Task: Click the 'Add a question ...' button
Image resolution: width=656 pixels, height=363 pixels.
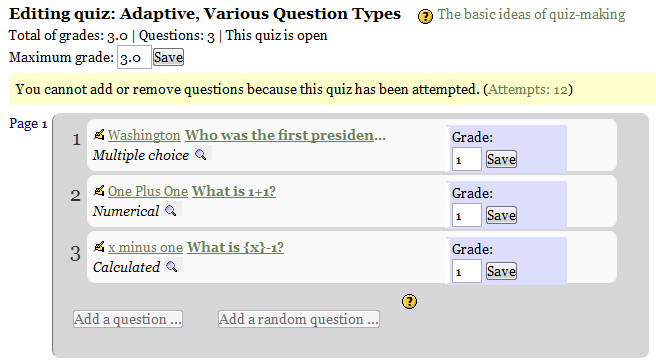Action: pyautogui.click(x=128, y=319)
